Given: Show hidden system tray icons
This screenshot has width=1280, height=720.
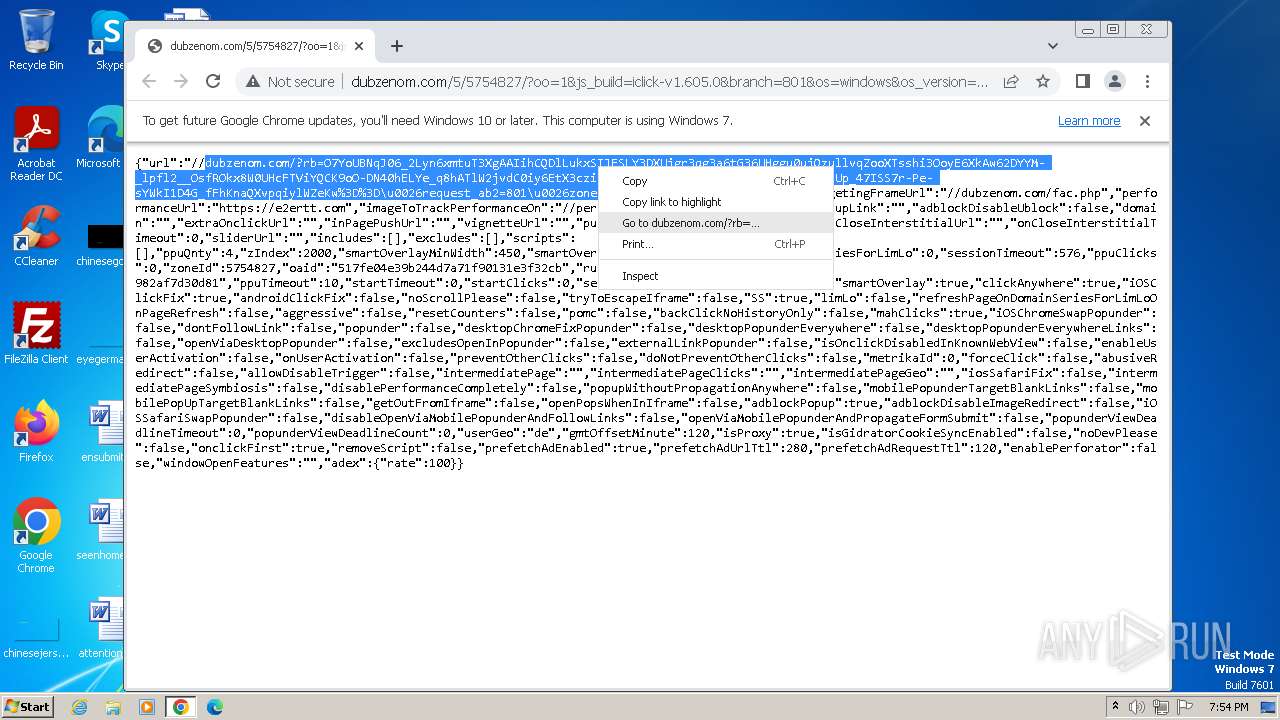Looking at the screenshot, I should click(x=1115, y=707).
